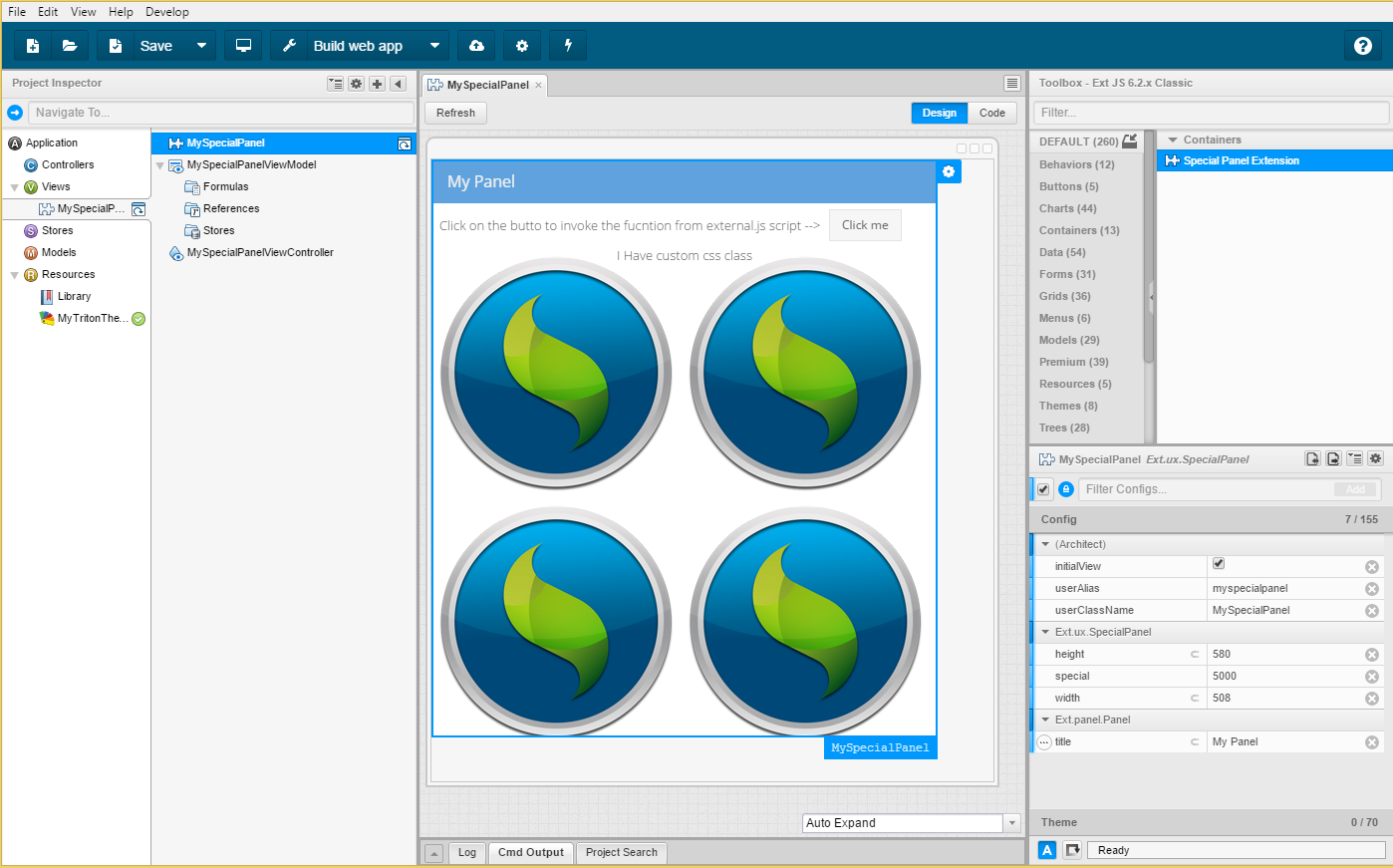Click status bar icon next to blue A
This screenshot has height=868, width=1393.
tap(1072, 850)
